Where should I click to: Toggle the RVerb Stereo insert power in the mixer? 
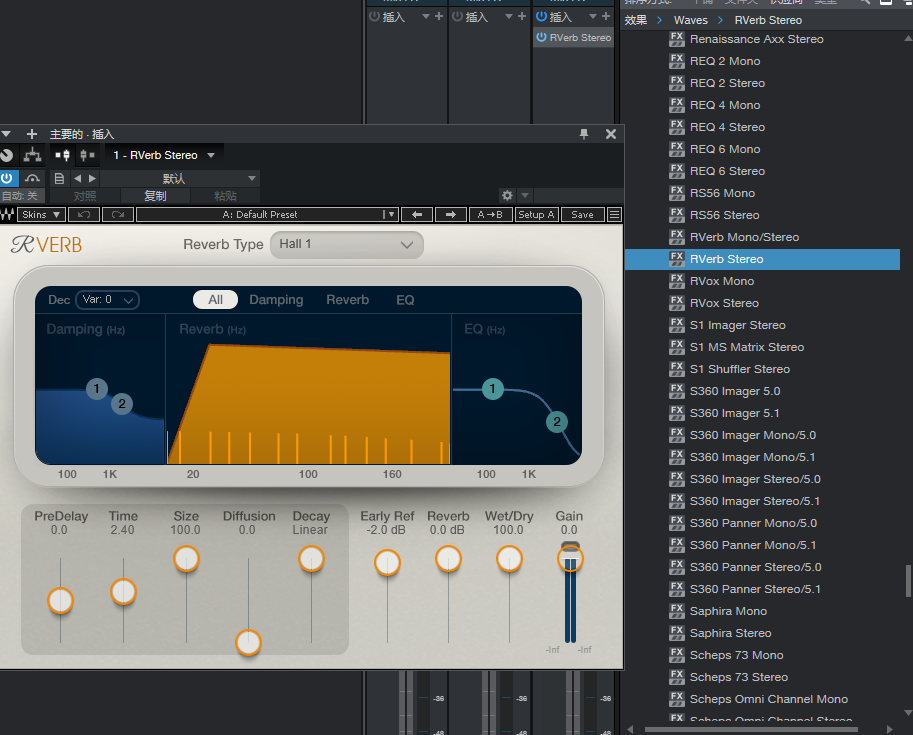coord(542,37)
